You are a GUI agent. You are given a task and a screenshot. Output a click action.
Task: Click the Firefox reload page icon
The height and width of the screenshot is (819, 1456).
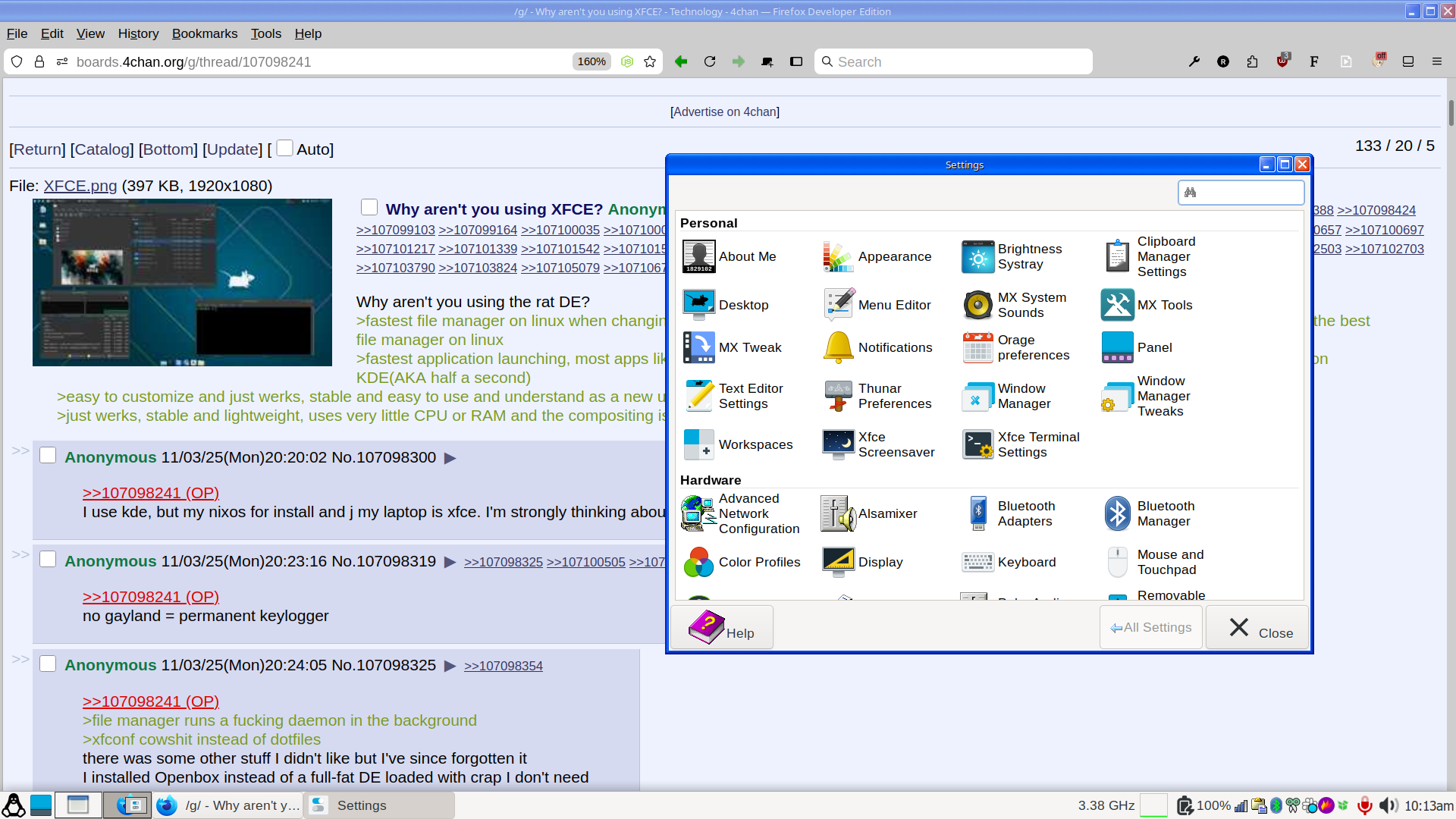coord(710,61)
